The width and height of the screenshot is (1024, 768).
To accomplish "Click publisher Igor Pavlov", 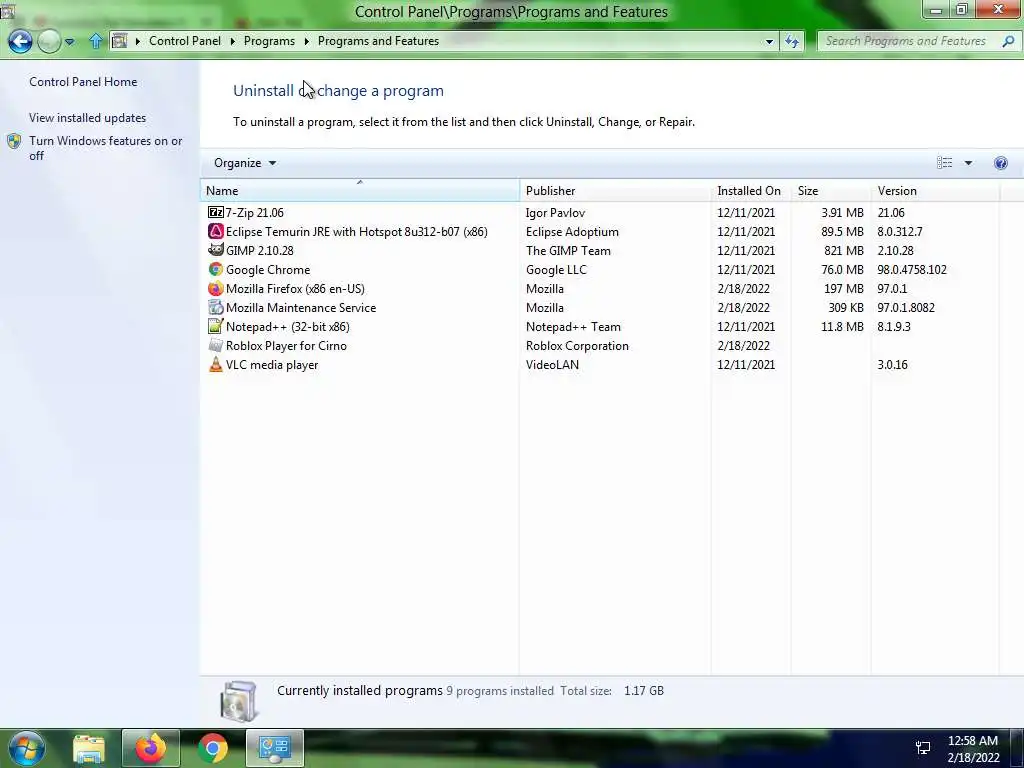I will tap(555, 213).
